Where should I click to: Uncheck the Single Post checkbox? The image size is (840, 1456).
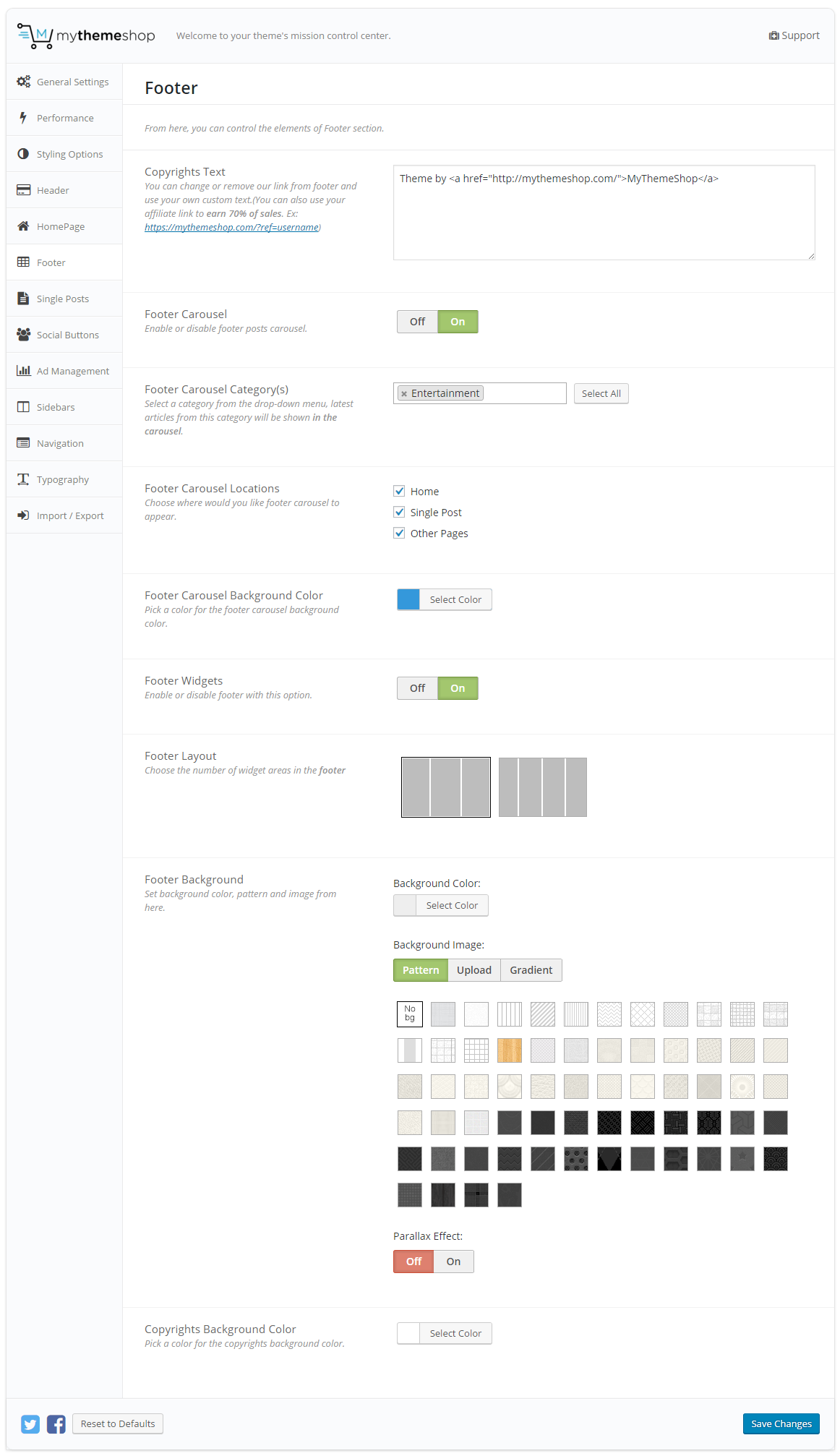point(399,513)
